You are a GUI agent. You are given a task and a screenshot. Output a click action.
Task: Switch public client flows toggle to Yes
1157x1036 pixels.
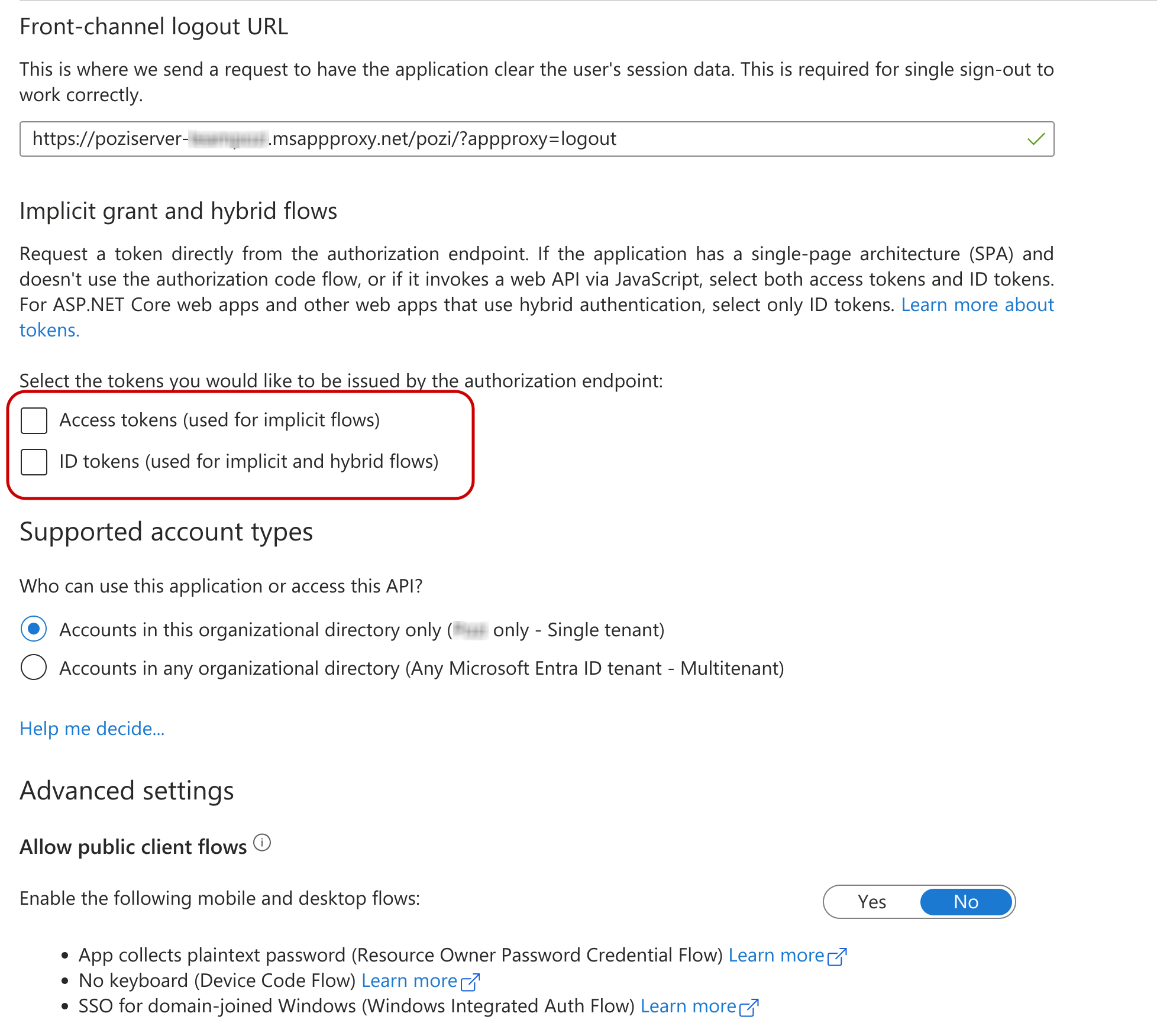pyautogui.click(x=872, y=902)
